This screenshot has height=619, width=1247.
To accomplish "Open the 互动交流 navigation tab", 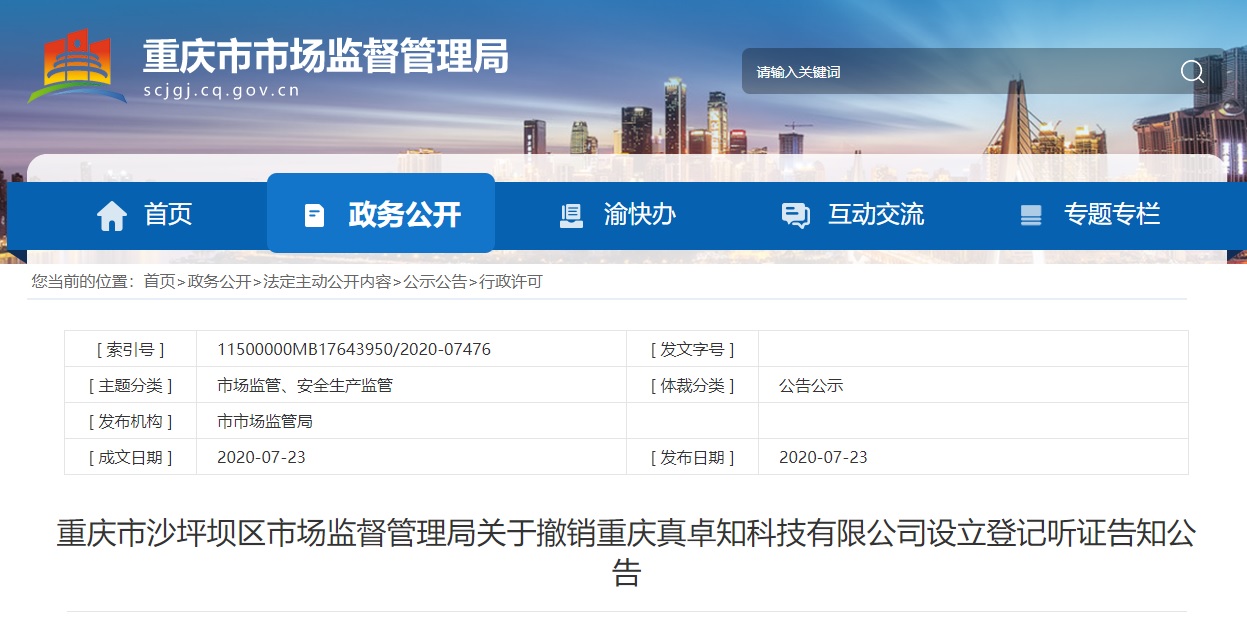I will pos(852,214).
